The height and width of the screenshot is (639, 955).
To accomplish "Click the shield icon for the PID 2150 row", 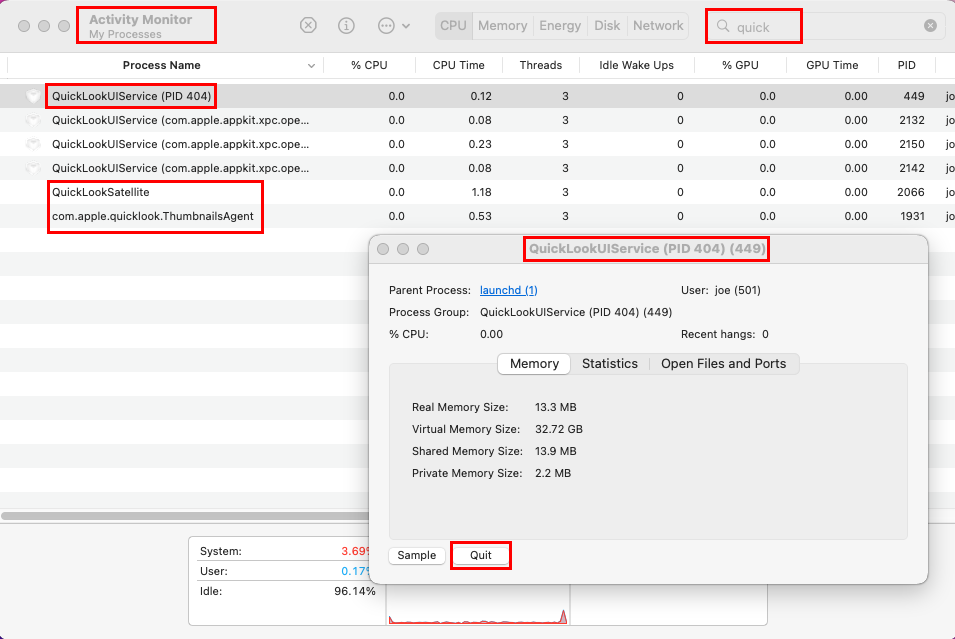I will point(33,144).
